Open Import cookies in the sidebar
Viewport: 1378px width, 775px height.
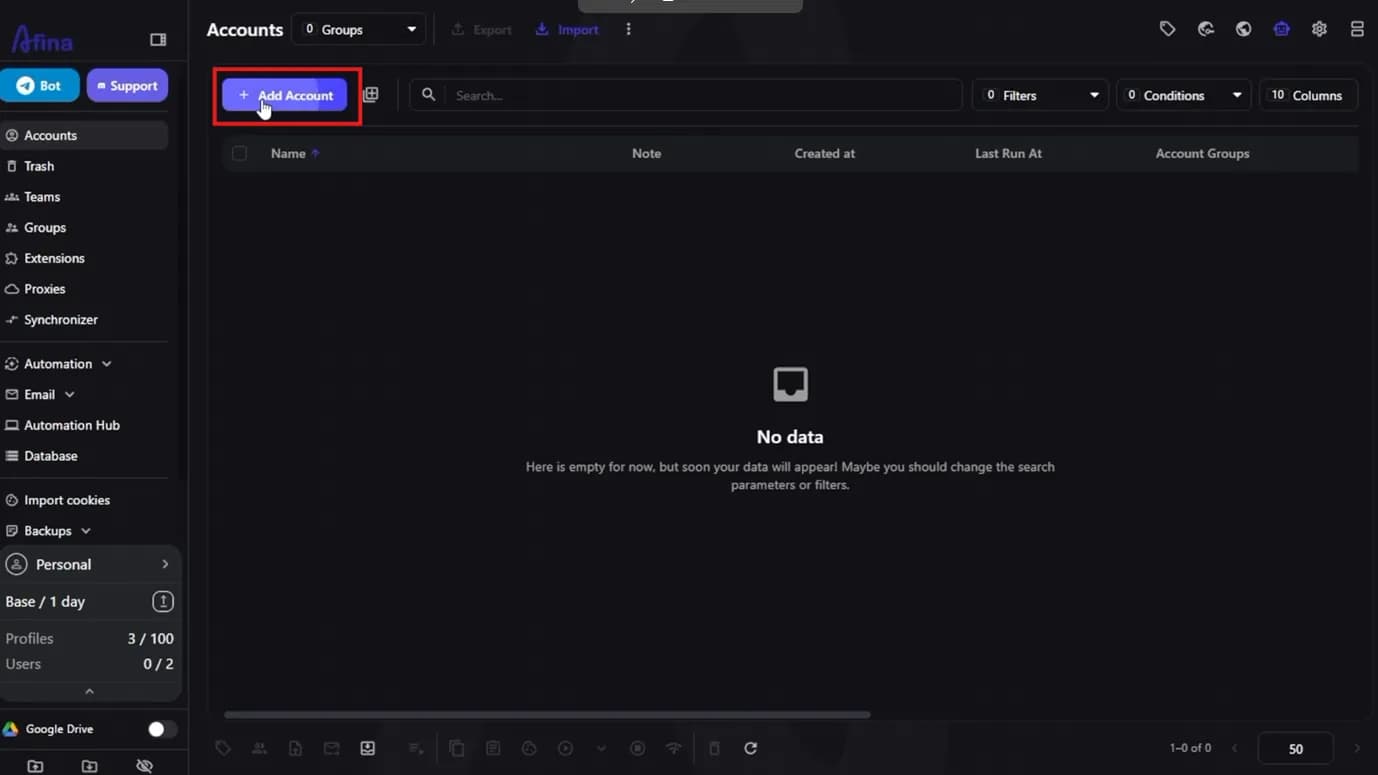click(84, 500)
